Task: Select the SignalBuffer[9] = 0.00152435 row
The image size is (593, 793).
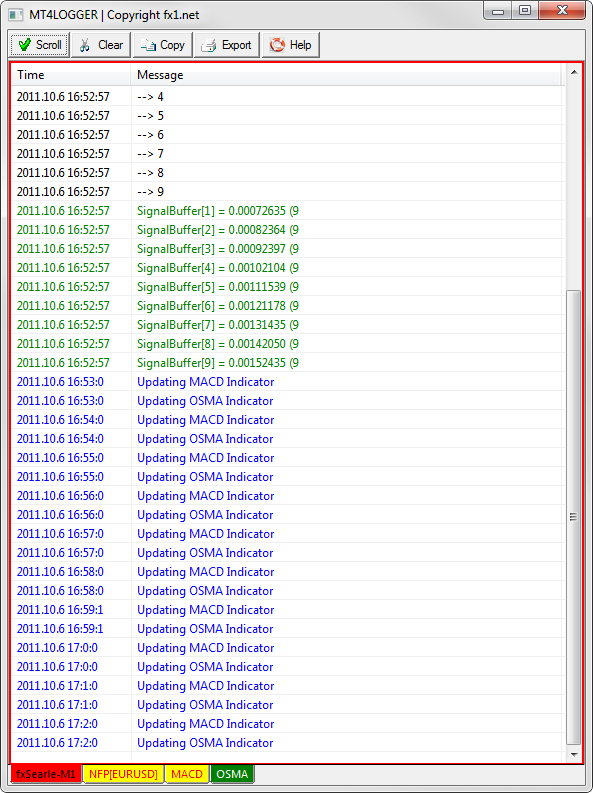Action: click(x=287, y=363)
